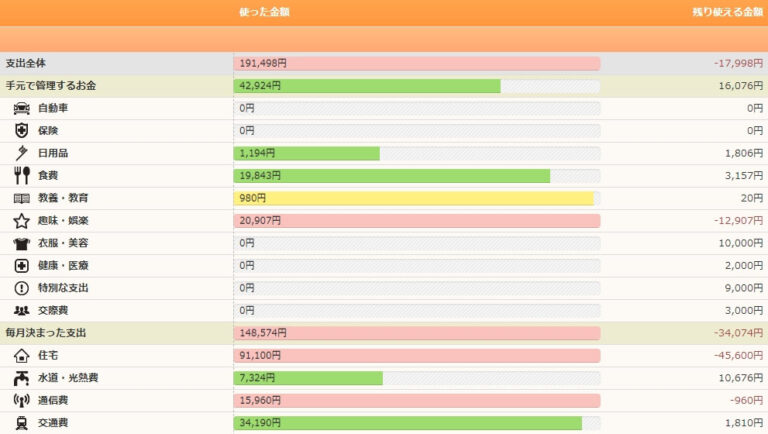The height and width of the screenshot is (434, 768).
Task: Select the 1,806円 remaining amount
Action: pos(744,153)
